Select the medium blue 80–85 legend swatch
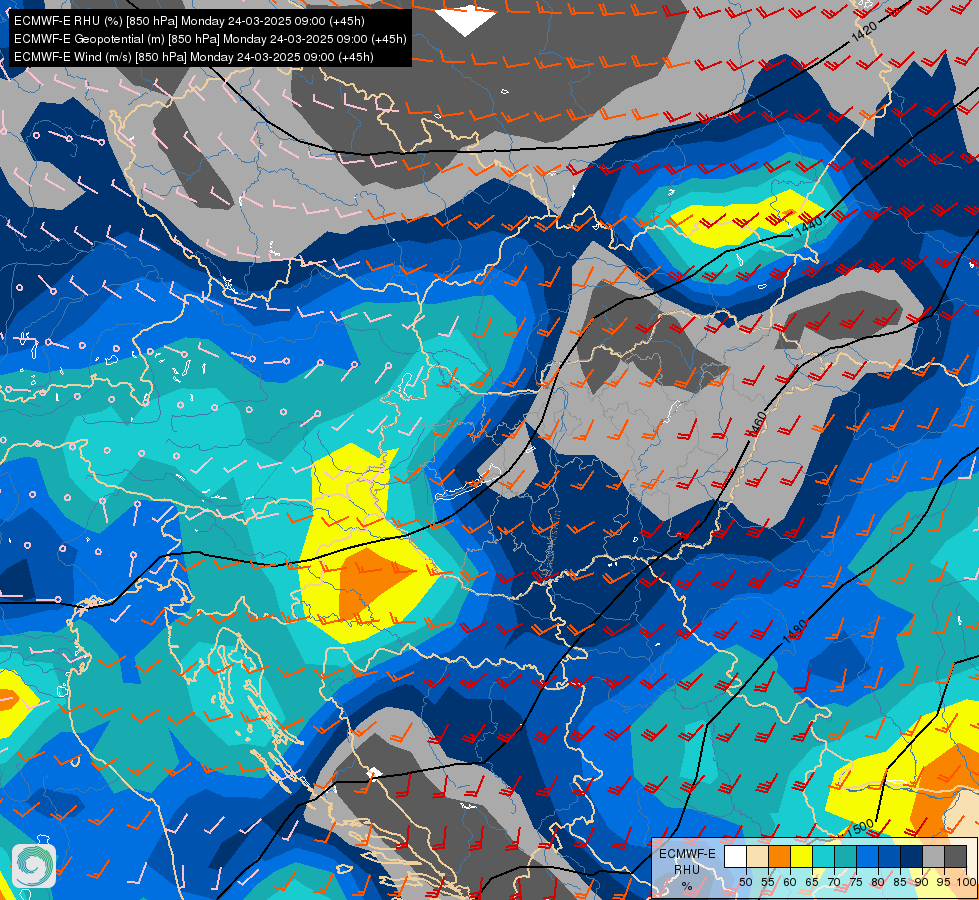Image resolution: width=979 pixels, height=900 pixels. coord(890,856)
